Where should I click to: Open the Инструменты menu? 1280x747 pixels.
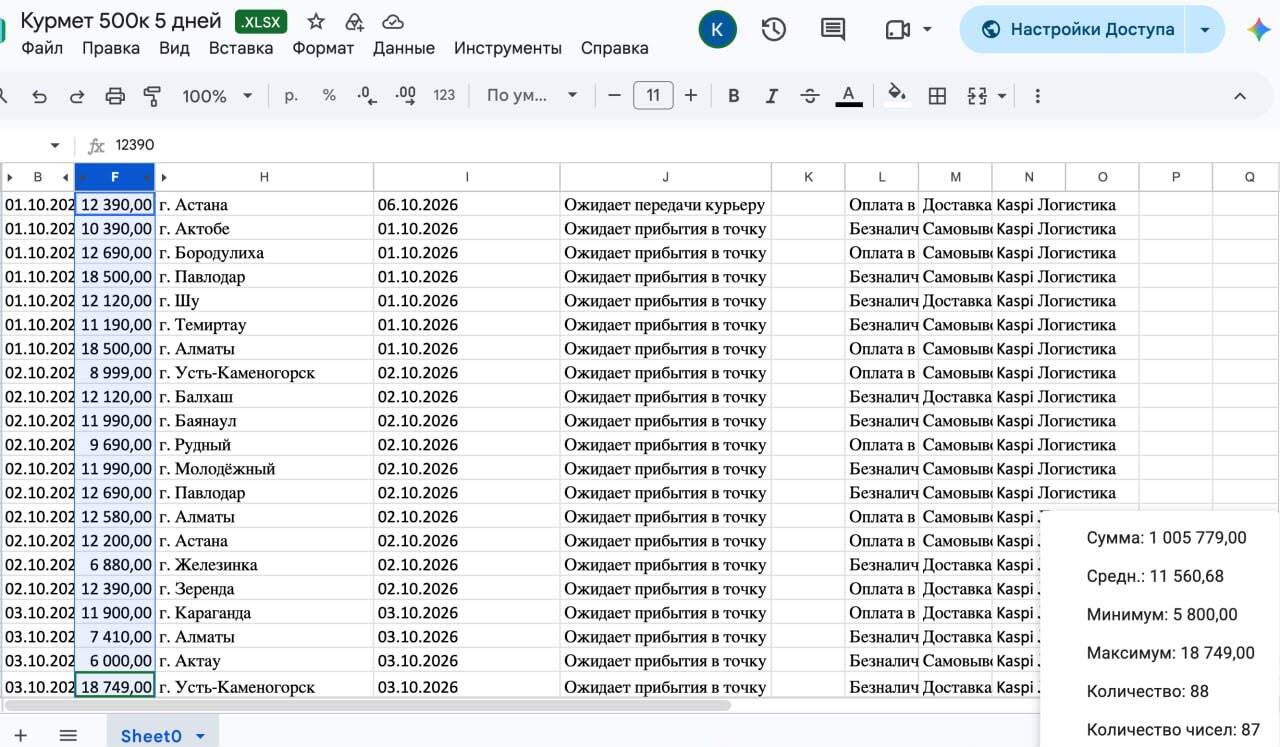click(508, 48)
